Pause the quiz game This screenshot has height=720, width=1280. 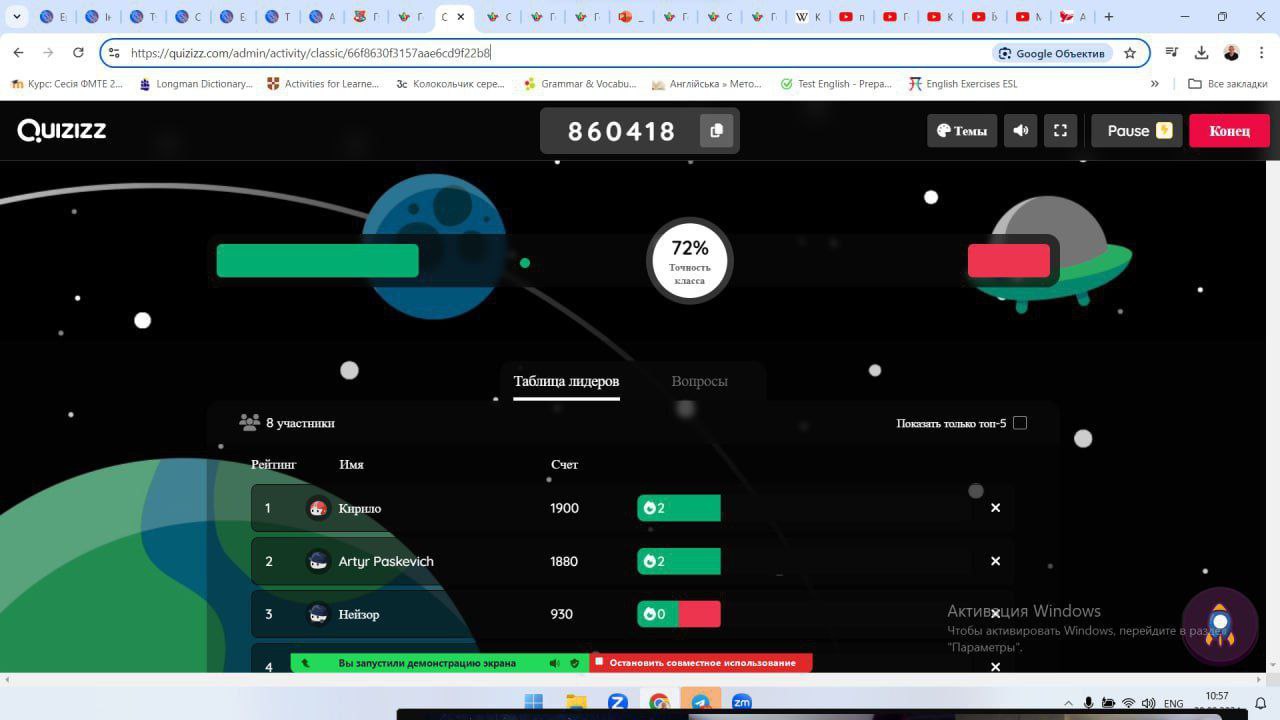pyautogui.click(x=1137, y=131)
